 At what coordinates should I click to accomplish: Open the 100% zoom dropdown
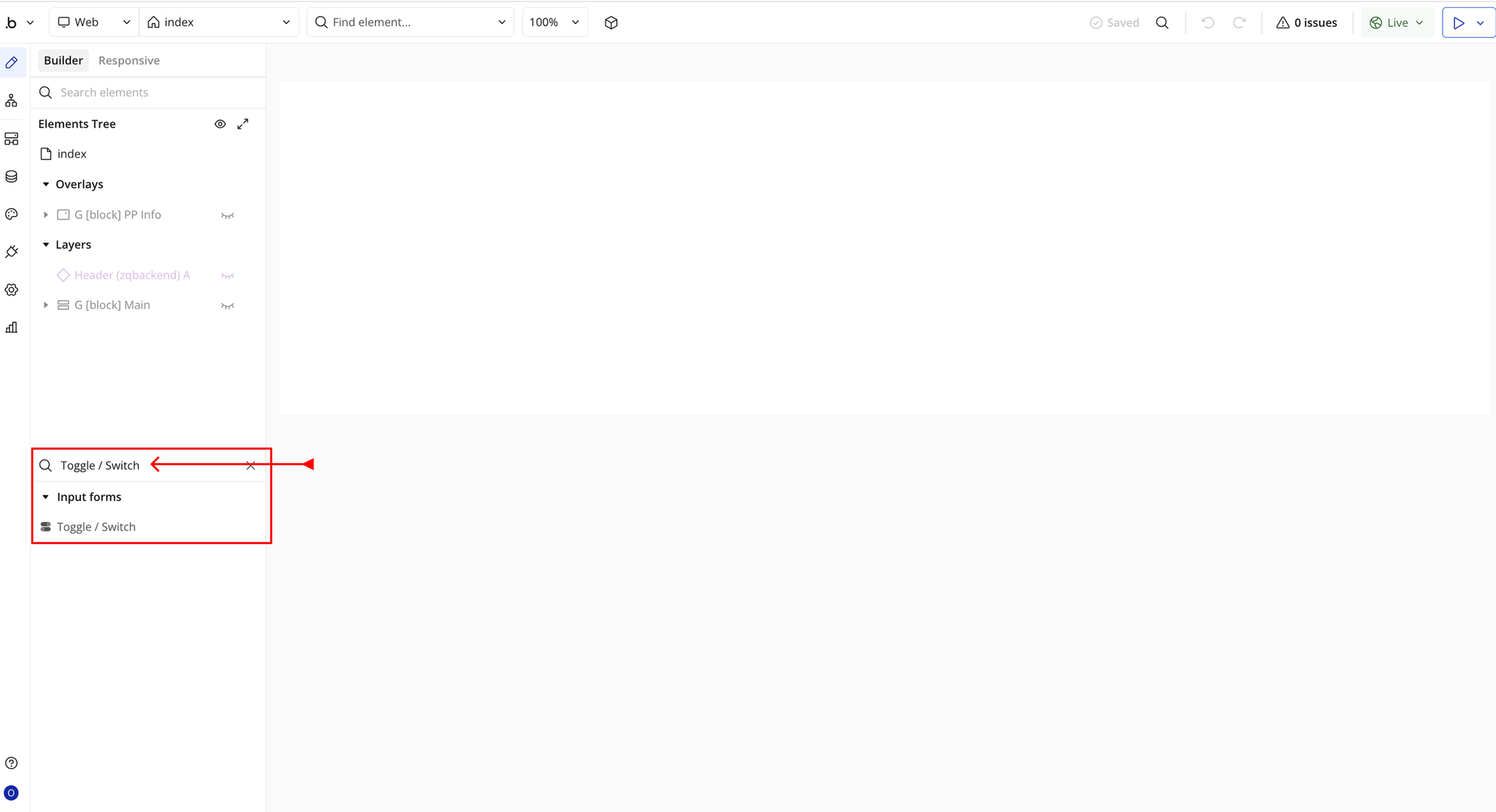pyautogui.click(x=554, y=23)
